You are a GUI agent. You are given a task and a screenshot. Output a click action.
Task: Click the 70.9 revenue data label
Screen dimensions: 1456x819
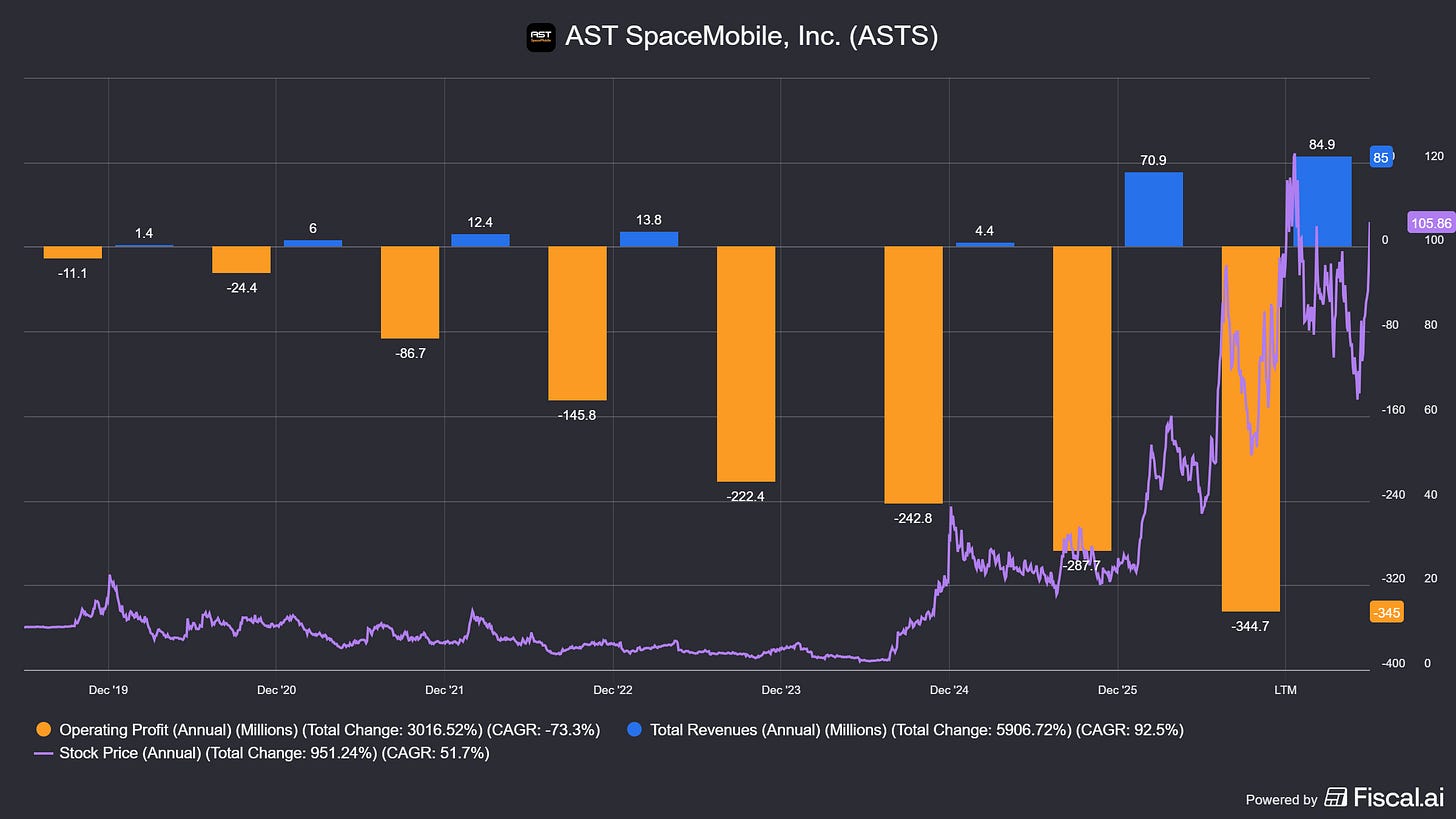(x=1154, y=159)
